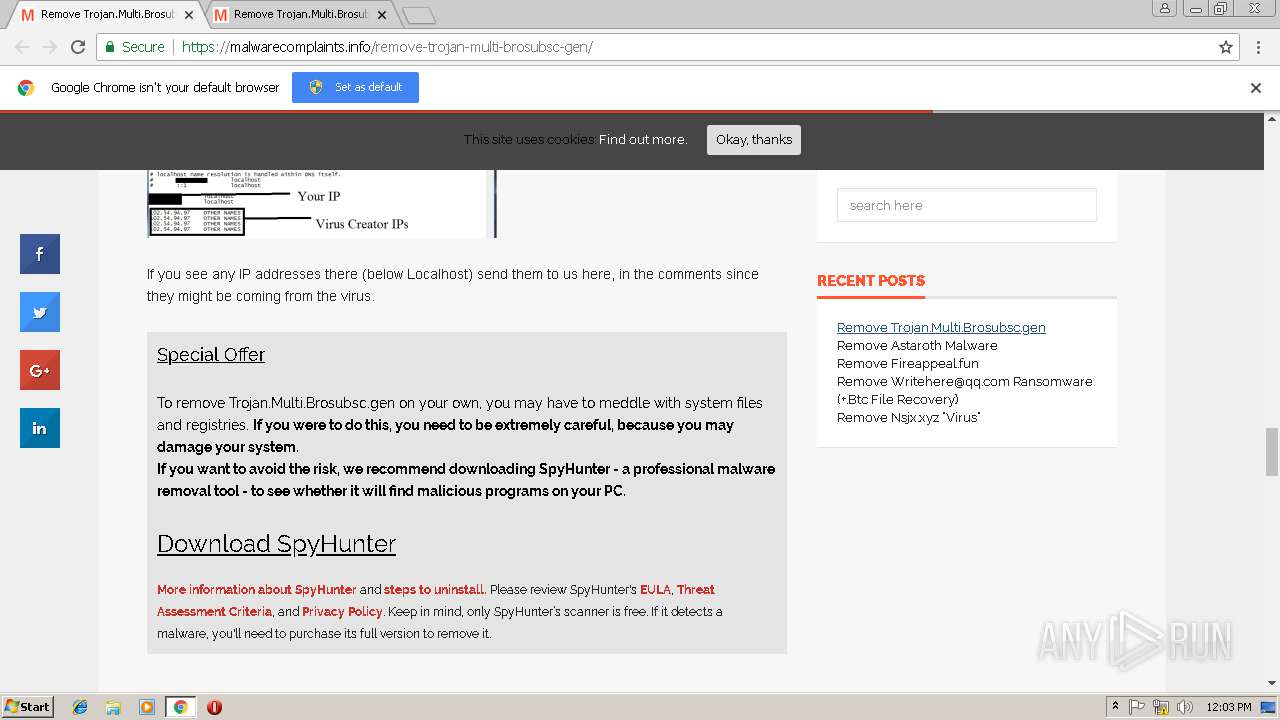Share page on Google Plus
Image resolution: width=1280 pixels, height=720 pixels.
(40, 370)
